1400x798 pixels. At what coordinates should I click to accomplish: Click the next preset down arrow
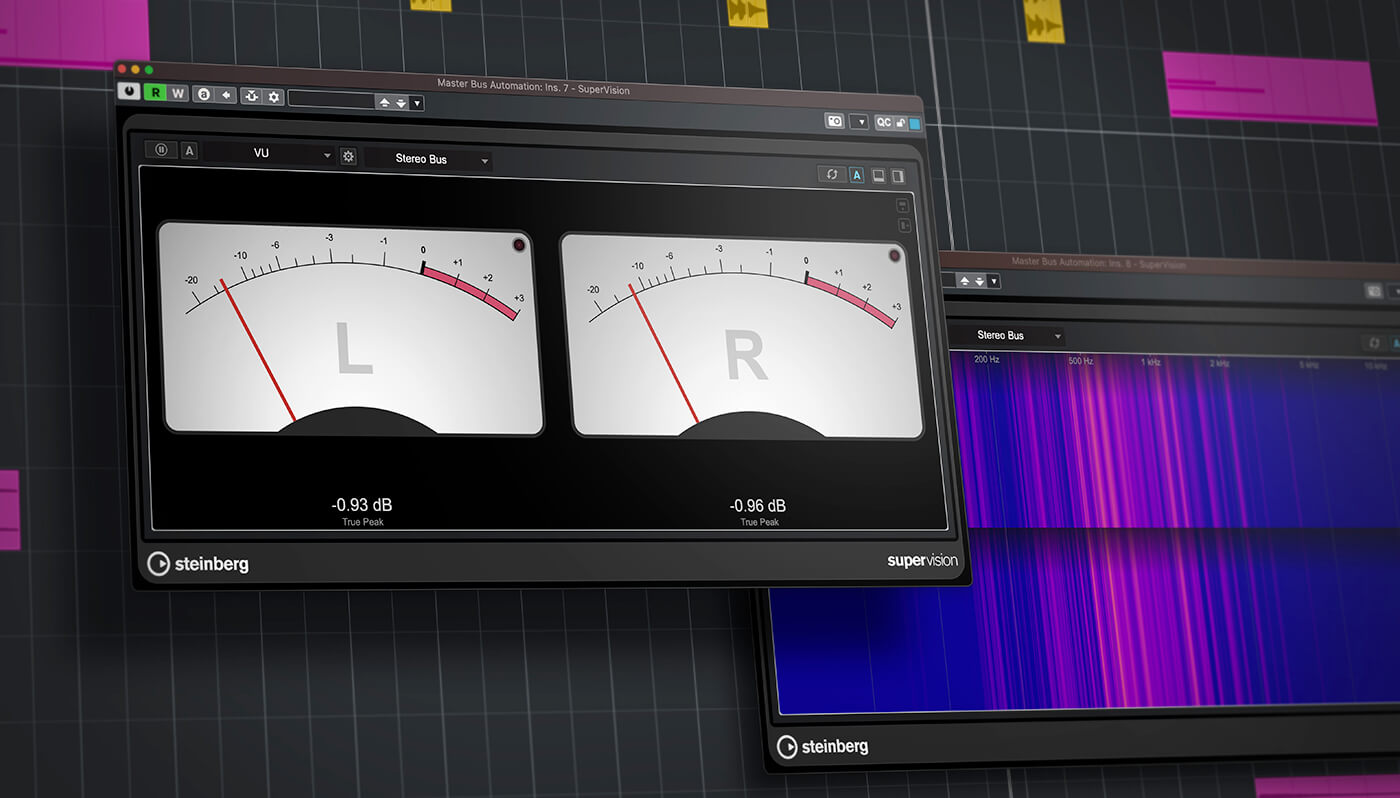pyautogui.click(x=400, y=103)
